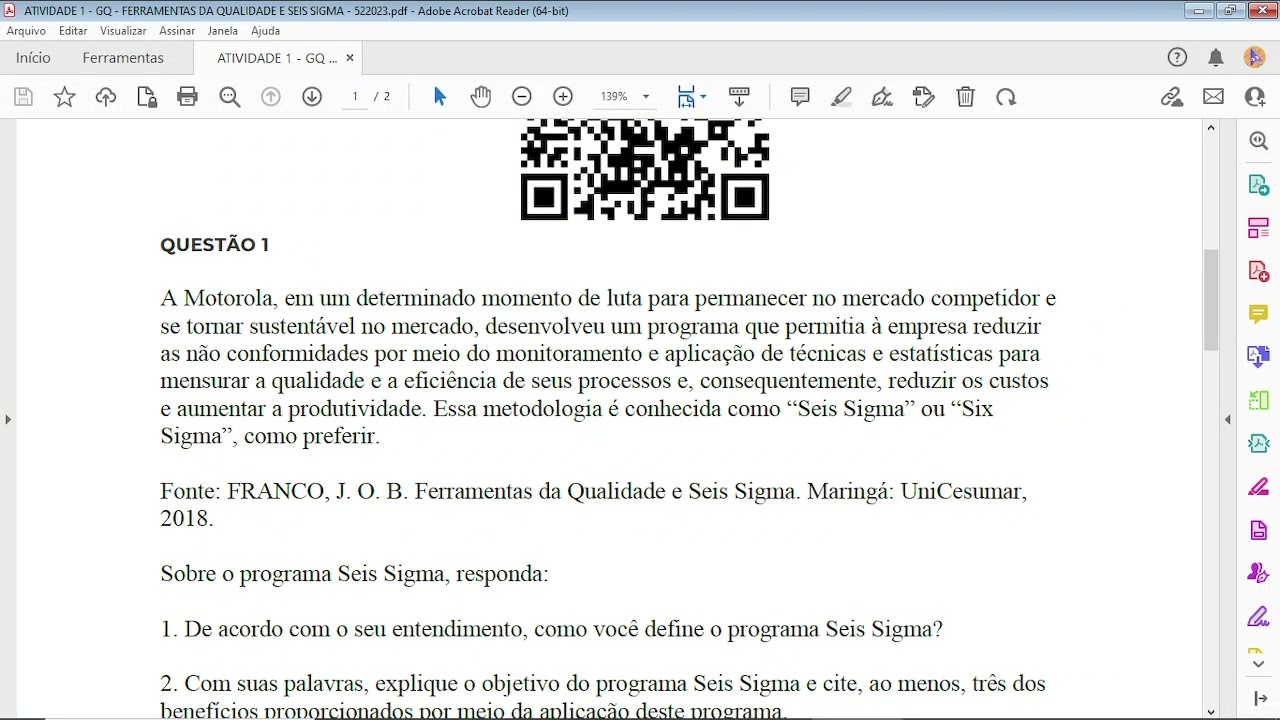Expand the right pane with bottom arrow icon
The height and width of the screenshot is (720, 1280).
(1259, 698)
